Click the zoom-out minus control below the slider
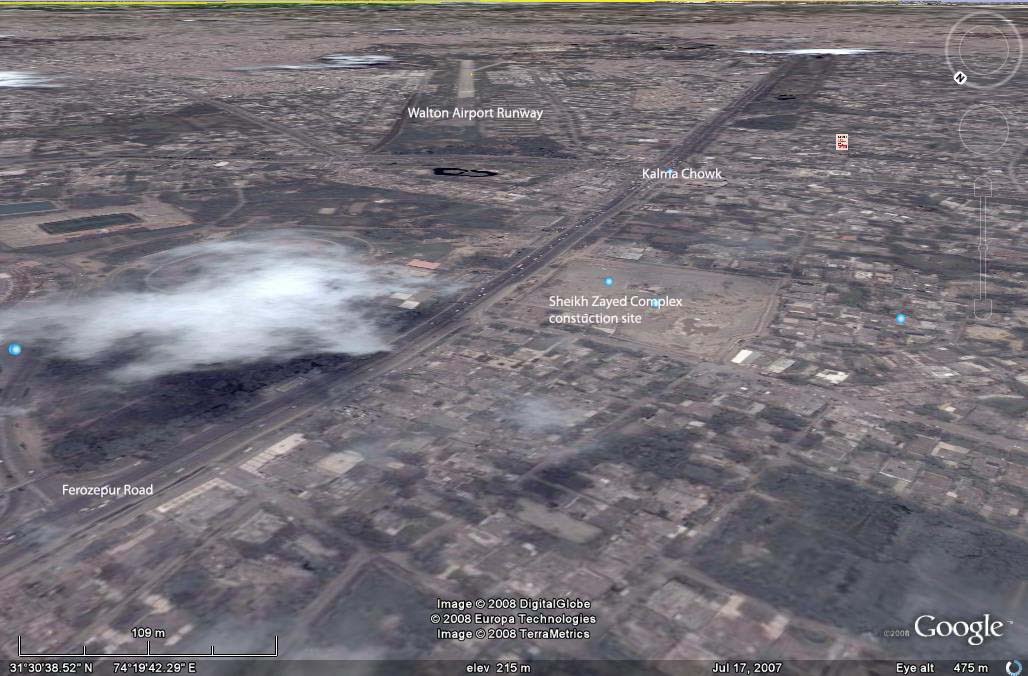This screenshot has width=1028, height=676. click(x=985, y=310)
